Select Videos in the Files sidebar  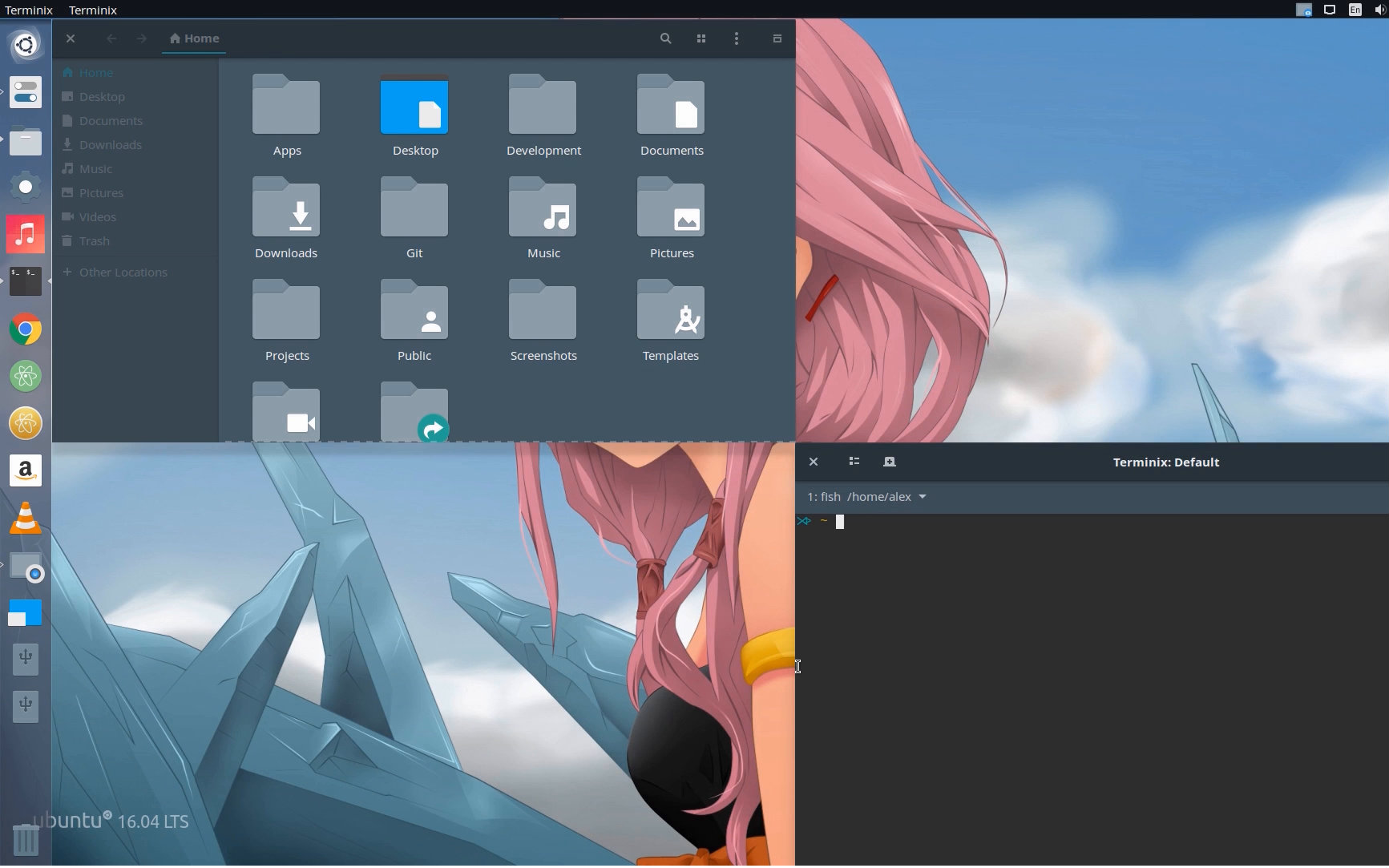click(x=135, y=216)
